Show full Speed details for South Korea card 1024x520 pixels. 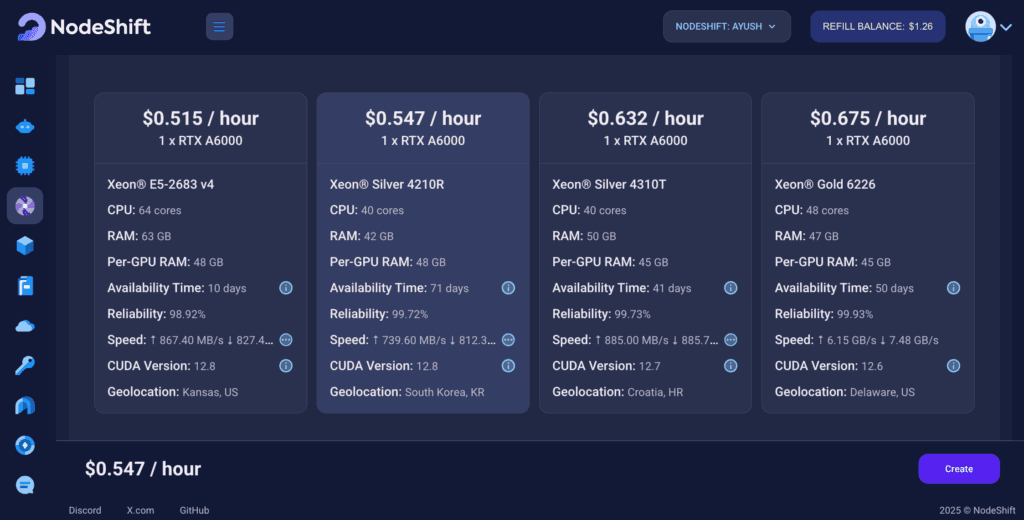pos(508,340)
